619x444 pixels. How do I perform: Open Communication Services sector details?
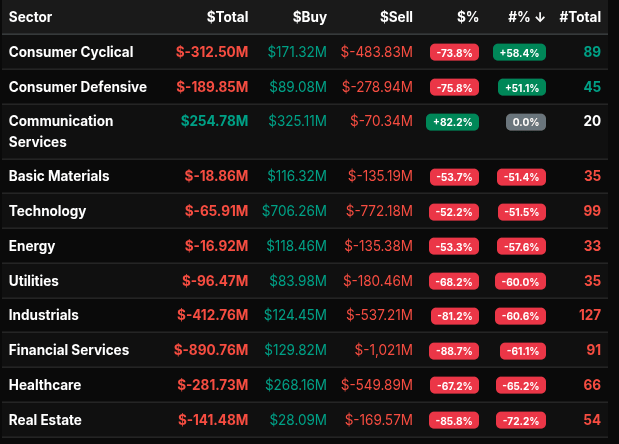[x=61, y=131]
